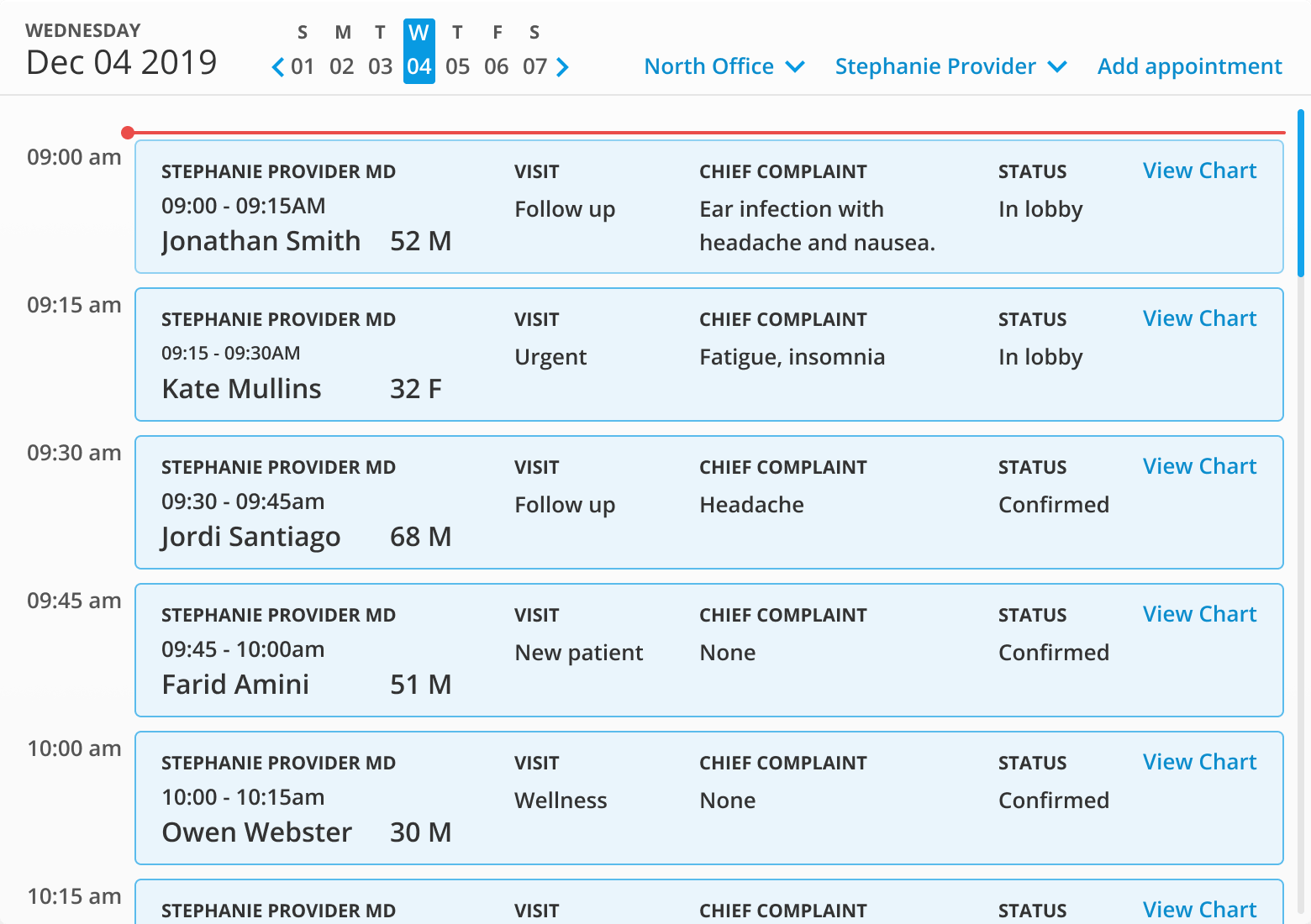View Chart for Jonathan Smith
Viewport: 1311px width, 924px height.
(1199, 171)
